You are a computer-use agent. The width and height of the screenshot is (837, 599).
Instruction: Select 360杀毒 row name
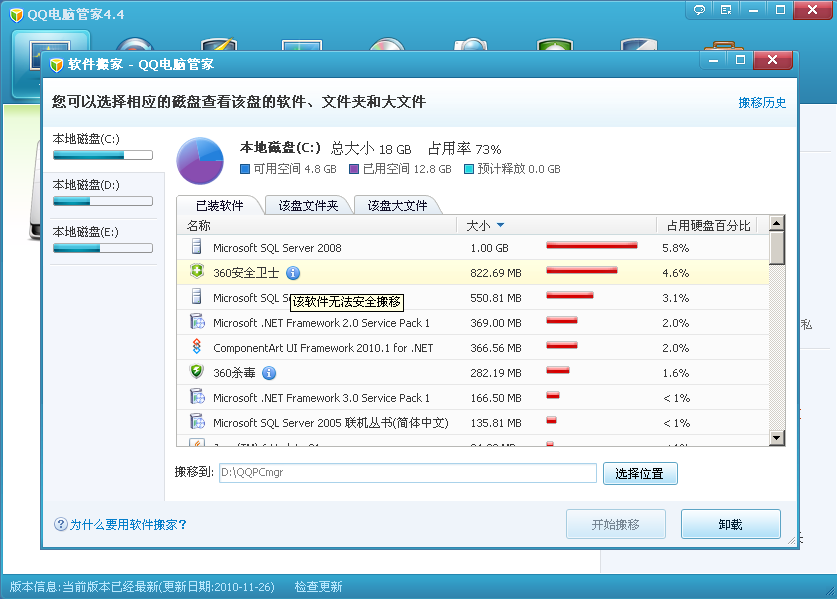[x=234, y=373]
